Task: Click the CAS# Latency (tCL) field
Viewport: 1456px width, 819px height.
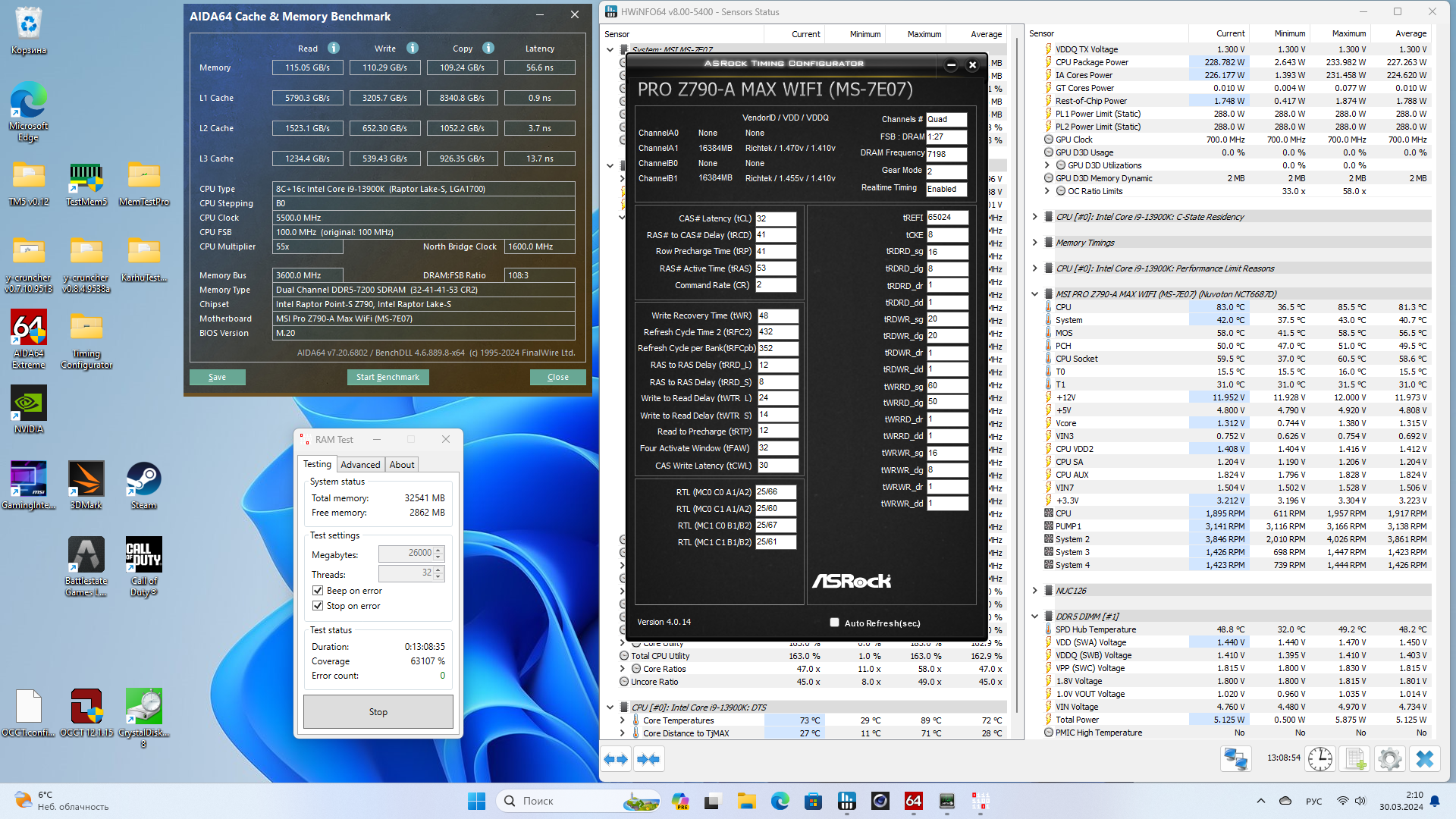Action: click(x=776, y=218)
